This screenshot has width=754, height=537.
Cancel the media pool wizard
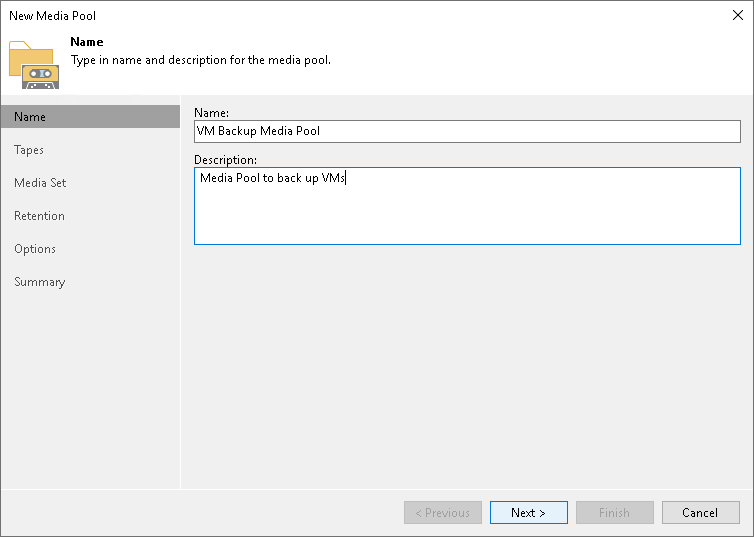701,512
